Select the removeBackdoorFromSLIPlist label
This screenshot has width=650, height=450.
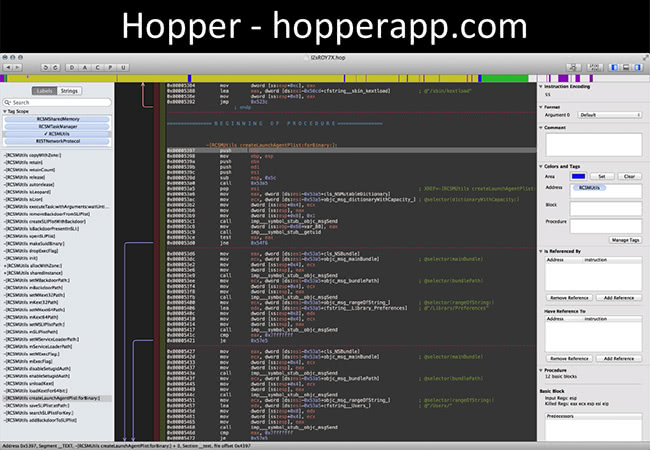[47, 214]
